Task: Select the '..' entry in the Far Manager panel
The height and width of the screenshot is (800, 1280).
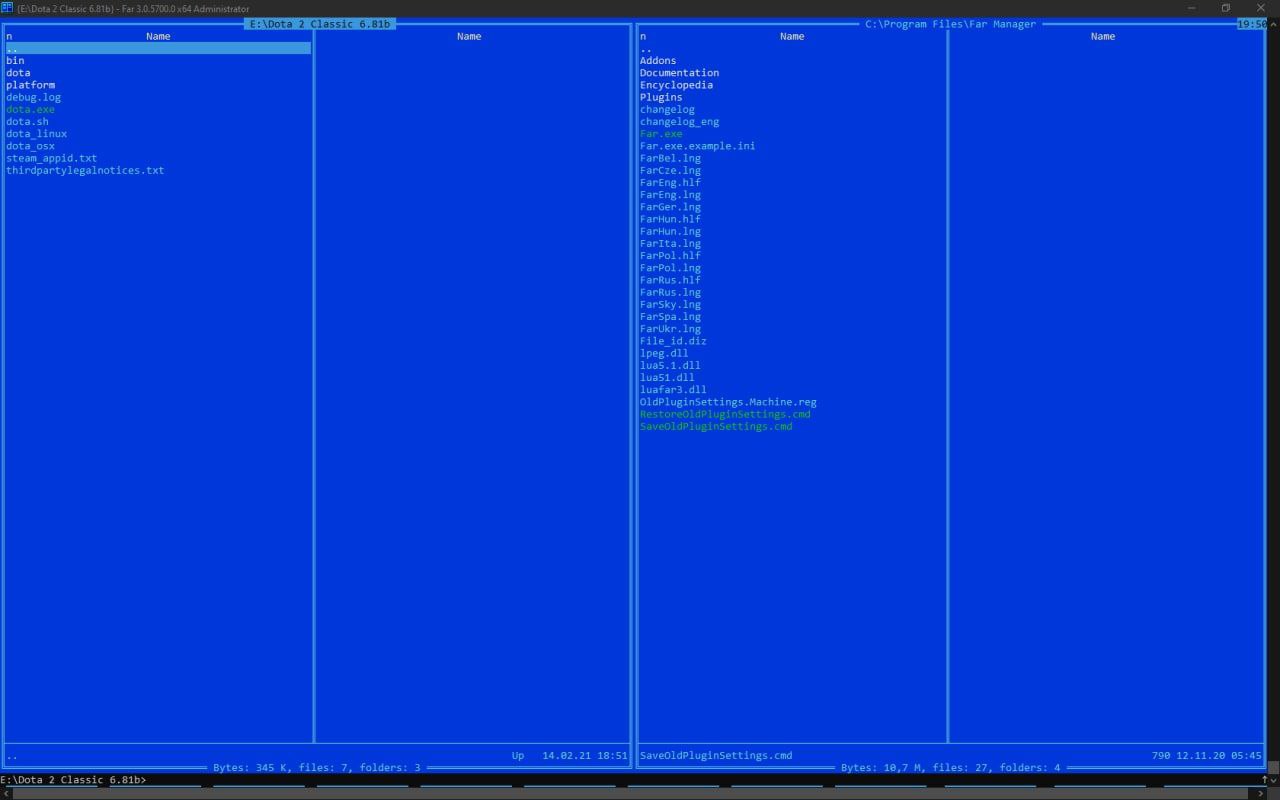Action: pos(646,48)
